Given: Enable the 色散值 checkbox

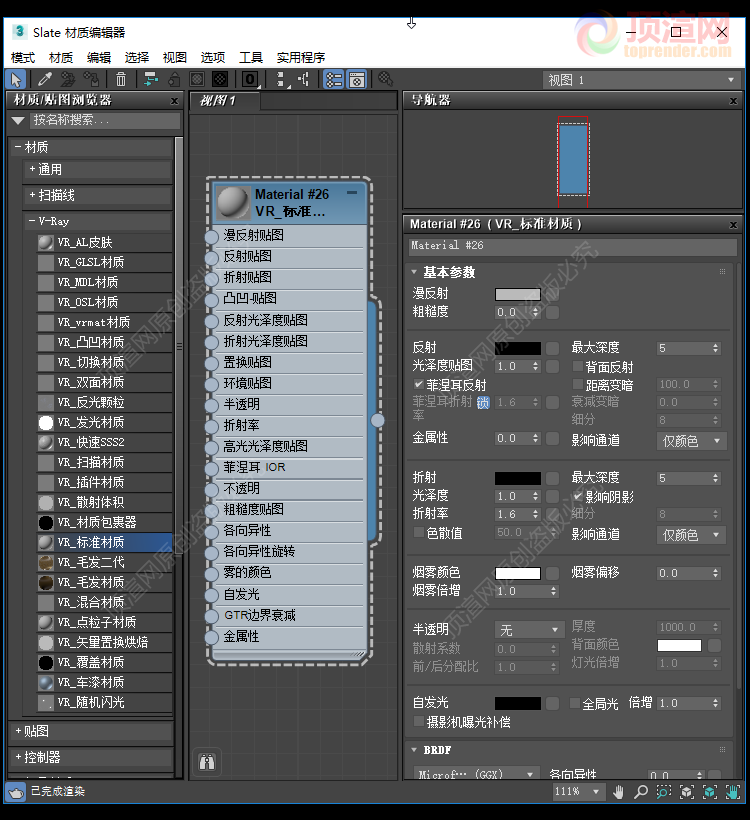Looking at the screenshot, I should [x=418, y=532].
